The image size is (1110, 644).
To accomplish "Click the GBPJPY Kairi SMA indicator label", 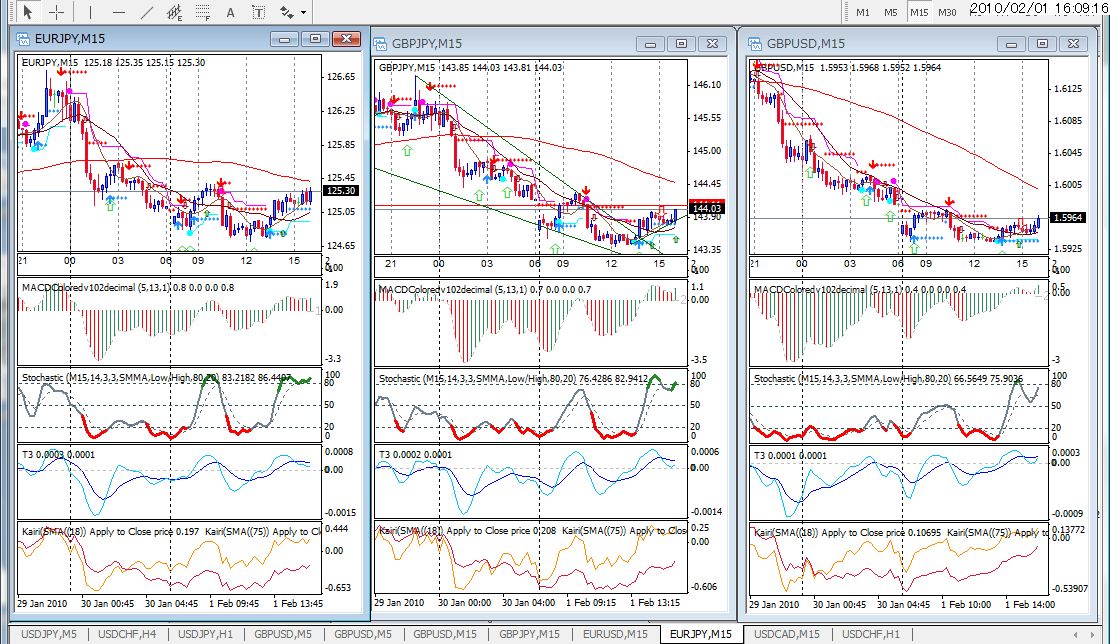I will coord(532,530).
